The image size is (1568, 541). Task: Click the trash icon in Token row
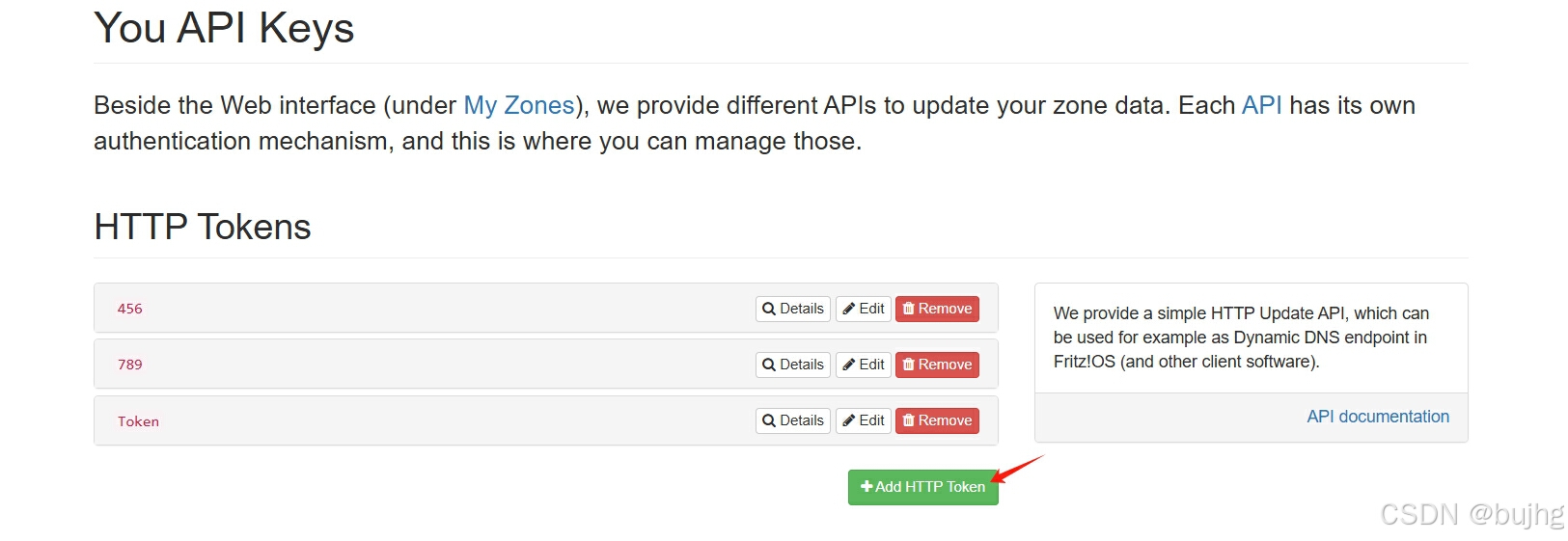[908, 420]
